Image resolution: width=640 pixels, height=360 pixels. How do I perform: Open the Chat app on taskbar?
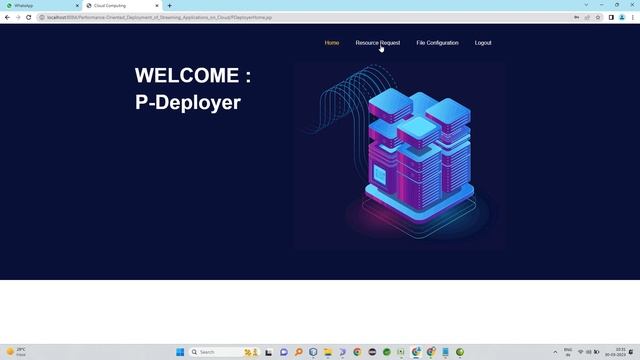pyautogui.click(x=284, y=352)
